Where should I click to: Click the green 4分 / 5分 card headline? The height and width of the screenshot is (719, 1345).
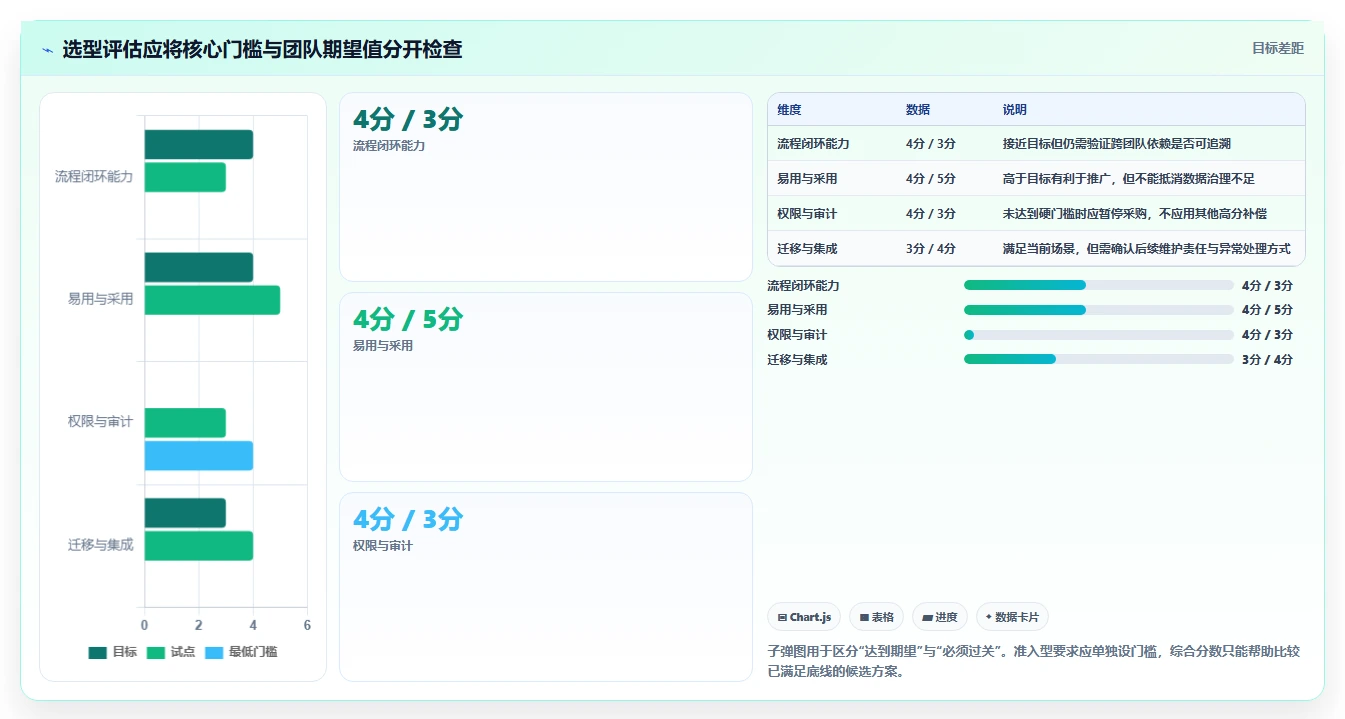[x=408, y=320]
